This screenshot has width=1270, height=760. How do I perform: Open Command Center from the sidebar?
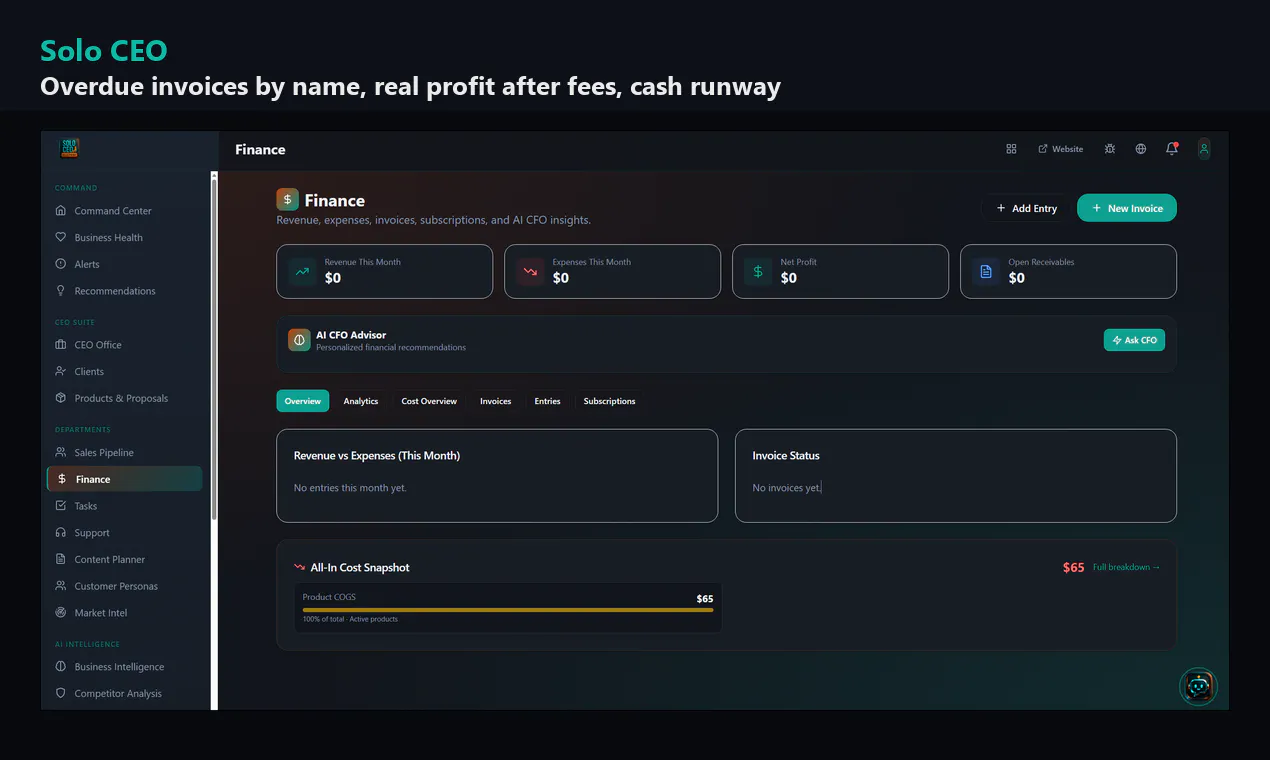pyautogui.click(x=124, y=211)
